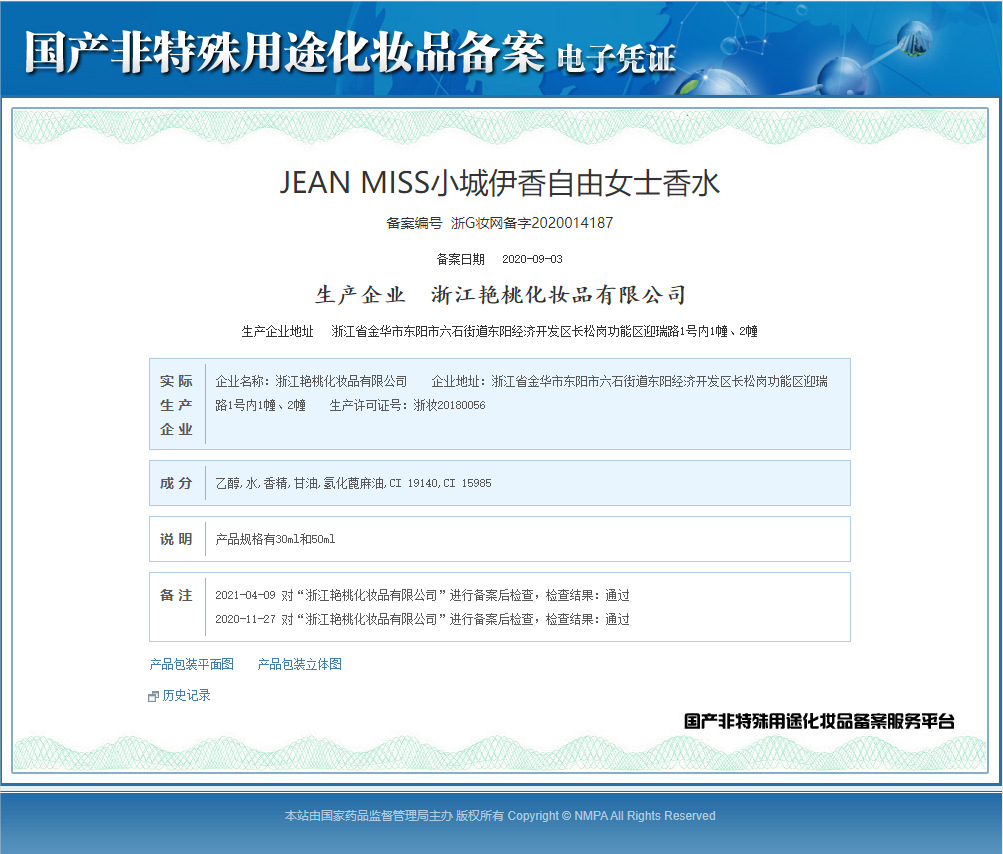Click the 备案日期 label

click(x=461, y=259)
